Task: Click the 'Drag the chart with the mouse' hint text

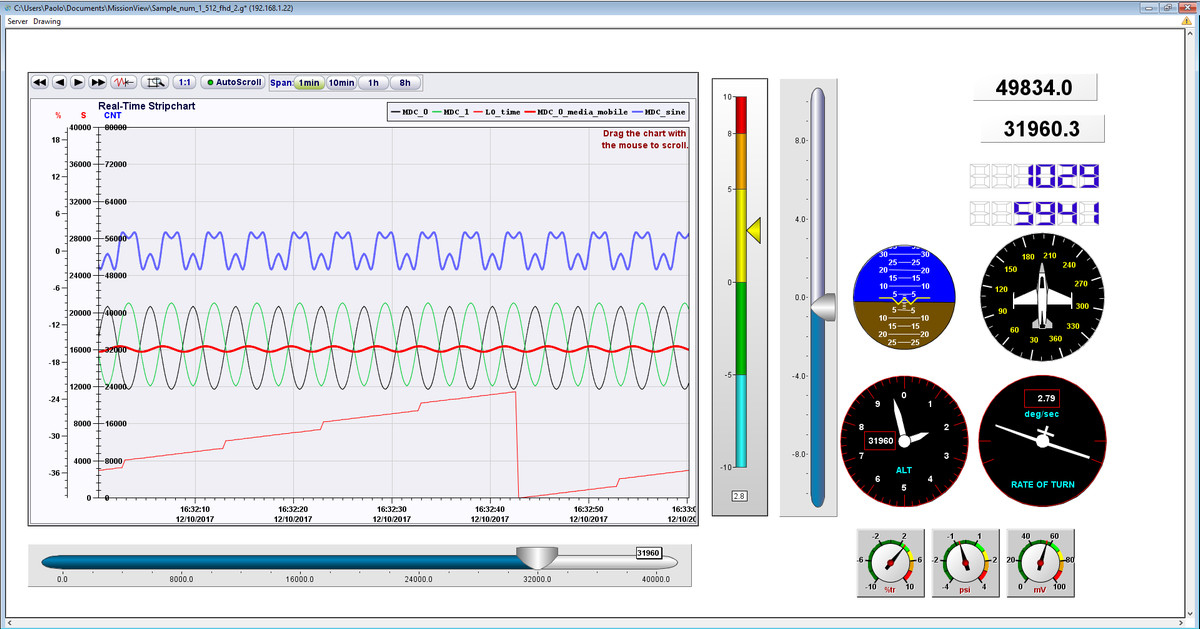Action: coord(645,139)
